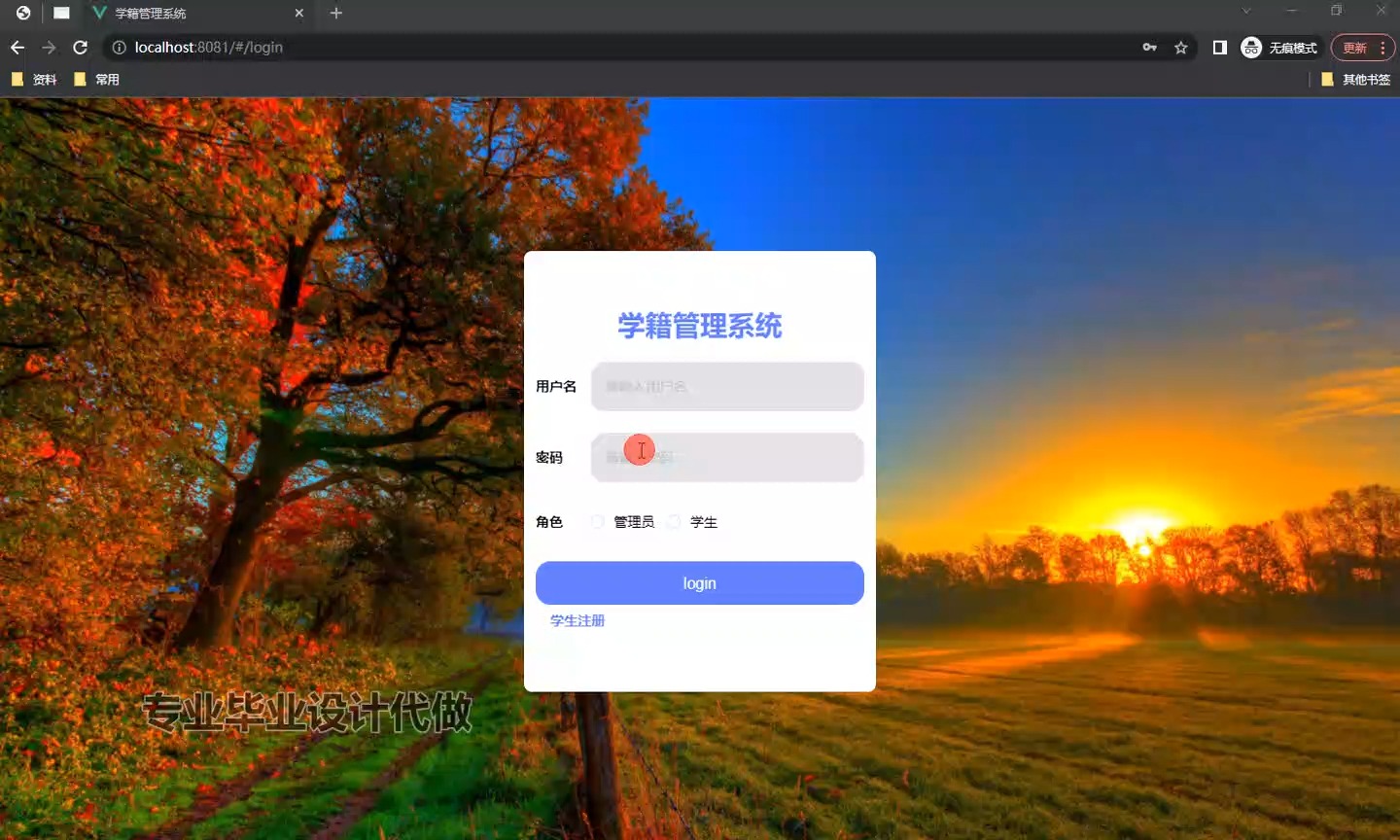
Task: Select the 学生 role radio button
Action: (x=674, y=522)
